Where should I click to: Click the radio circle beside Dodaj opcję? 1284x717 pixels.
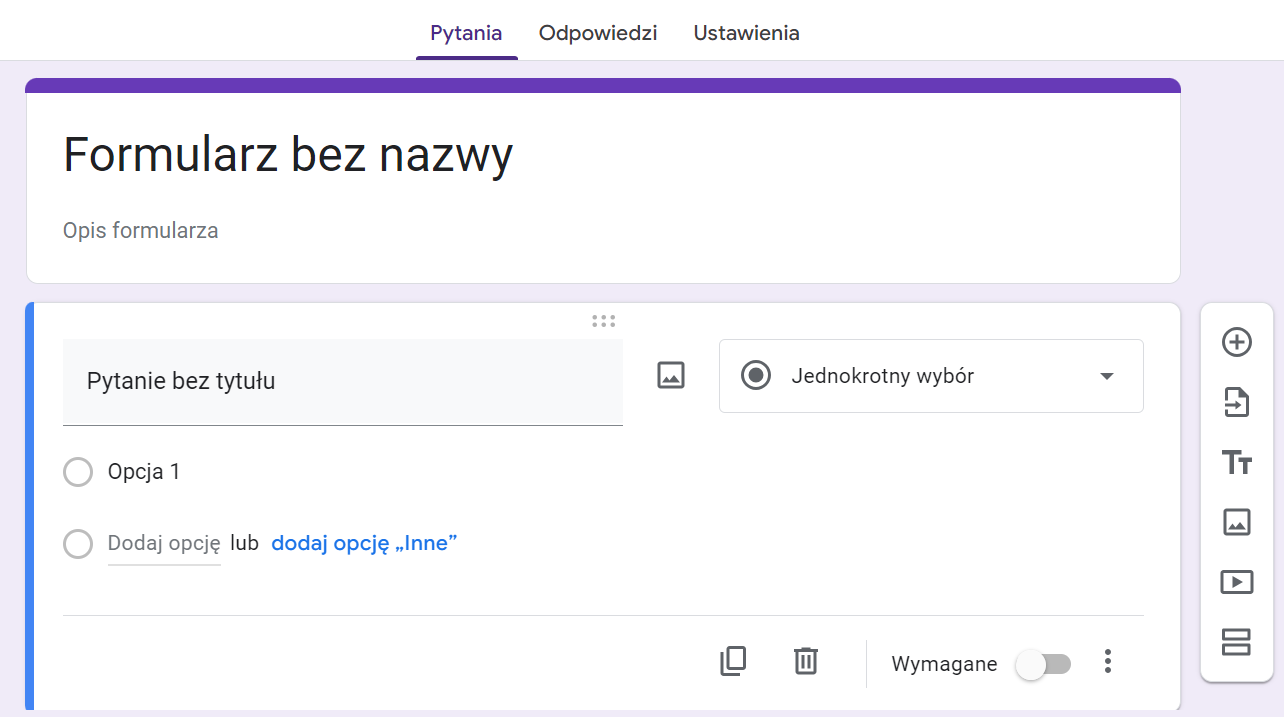[78, 544]
